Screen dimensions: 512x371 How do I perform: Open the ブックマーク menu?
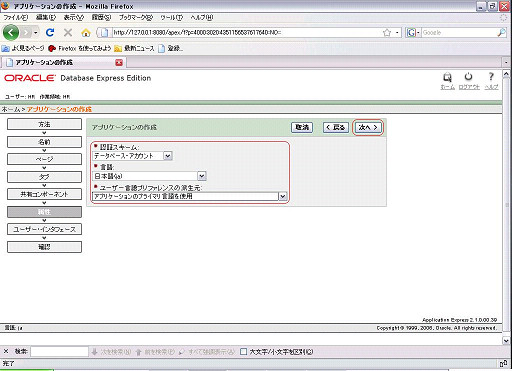[136, 17]
